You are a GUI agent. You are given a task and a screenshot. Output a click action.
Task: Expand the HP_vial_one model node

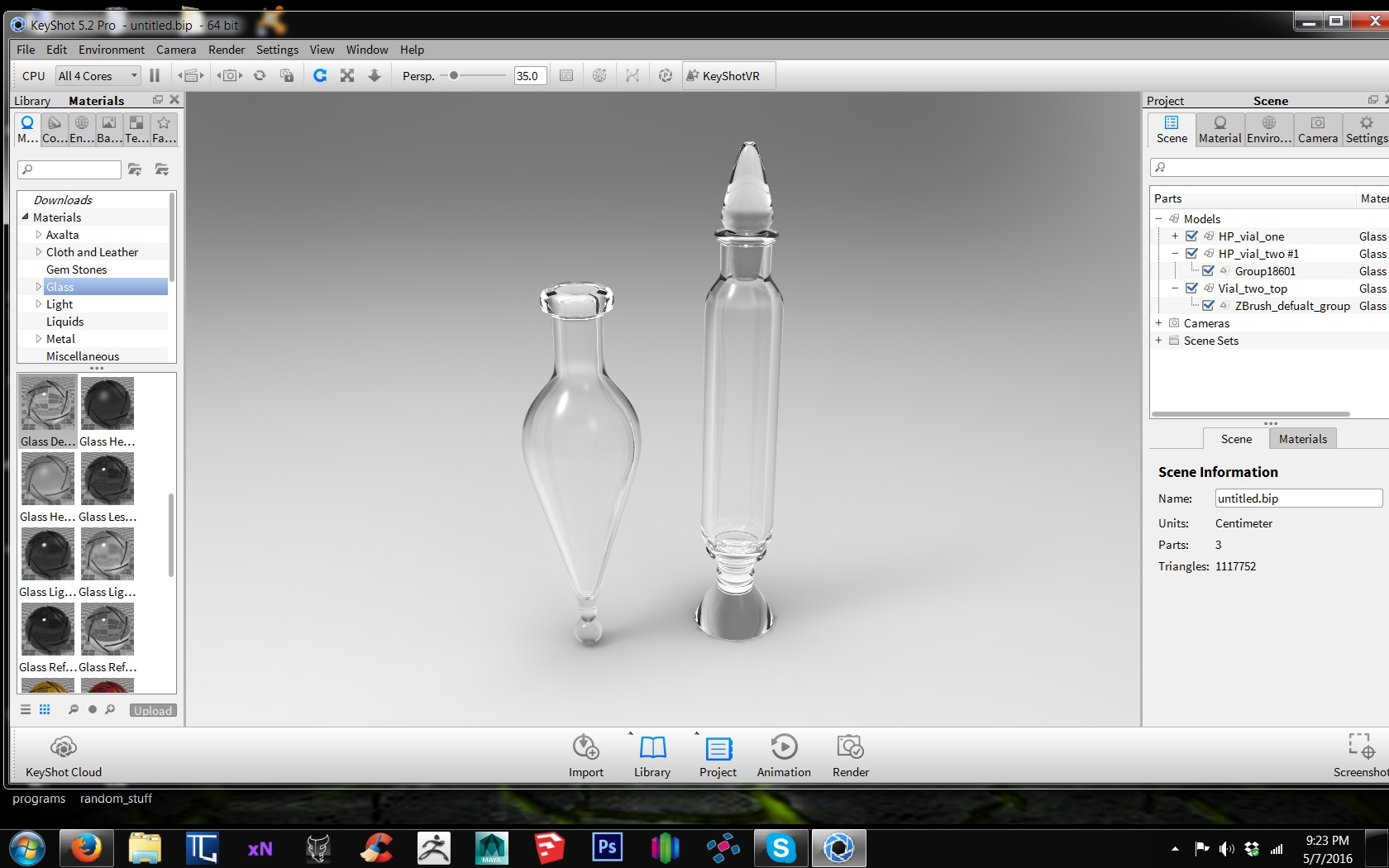[1175, 236]
